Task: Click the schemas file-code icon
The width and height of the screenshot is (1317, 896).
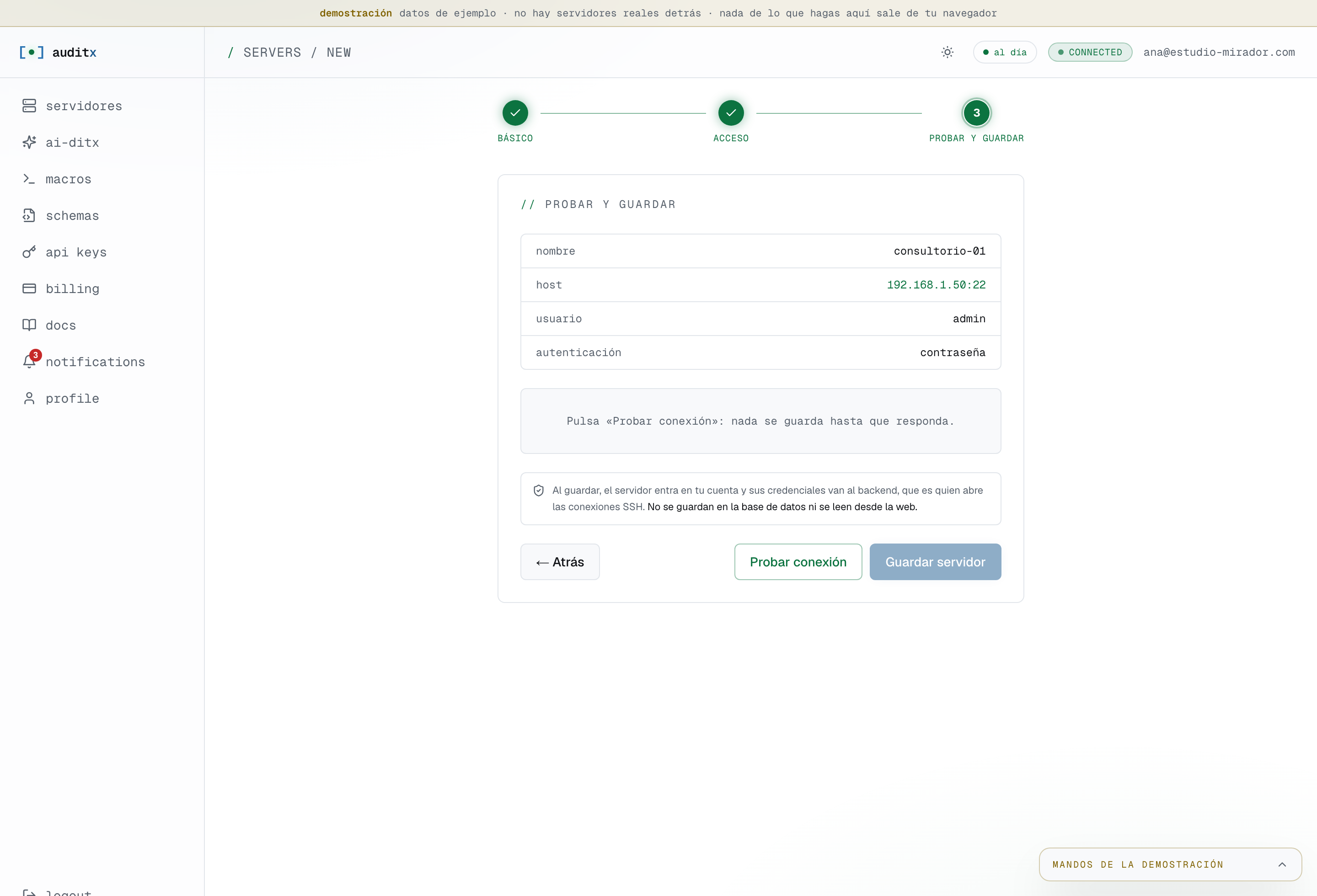Action: (x=29, y=215)
